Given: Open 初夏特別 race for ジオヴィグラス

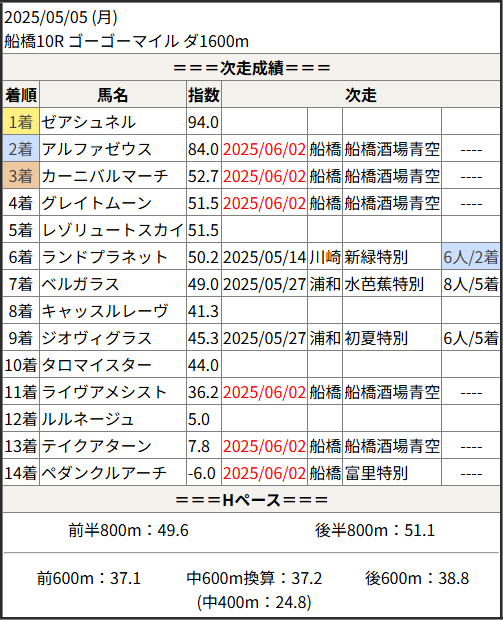Looking at the screenshot, I should (x=376, y=338).
